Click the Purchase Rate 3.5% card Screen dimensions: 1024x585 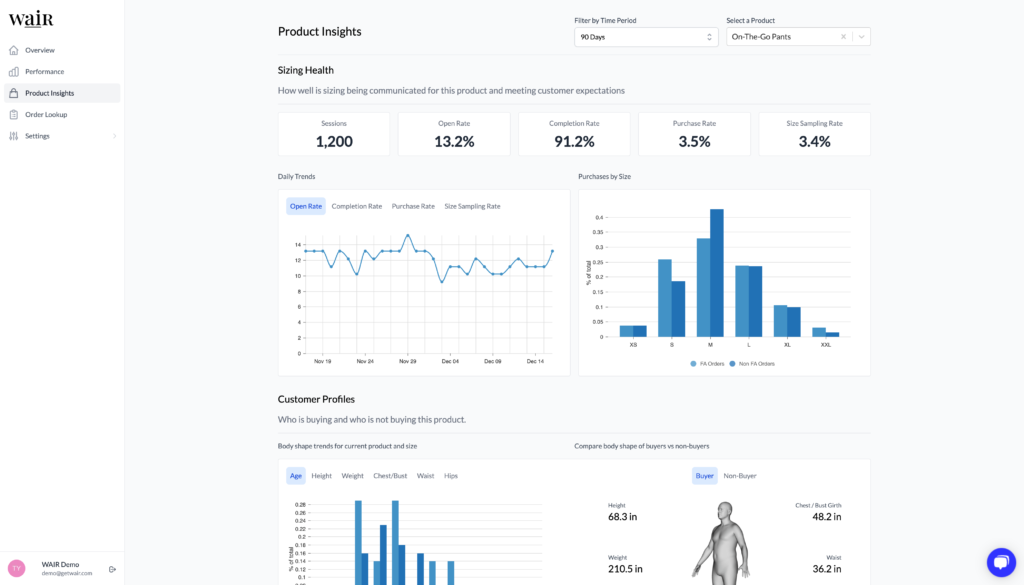694,134
